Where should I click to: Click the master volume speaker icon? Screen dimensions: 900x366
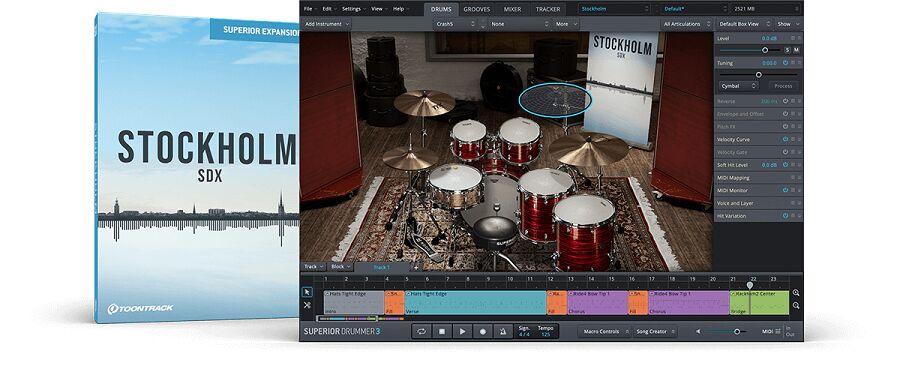(698, 332)
